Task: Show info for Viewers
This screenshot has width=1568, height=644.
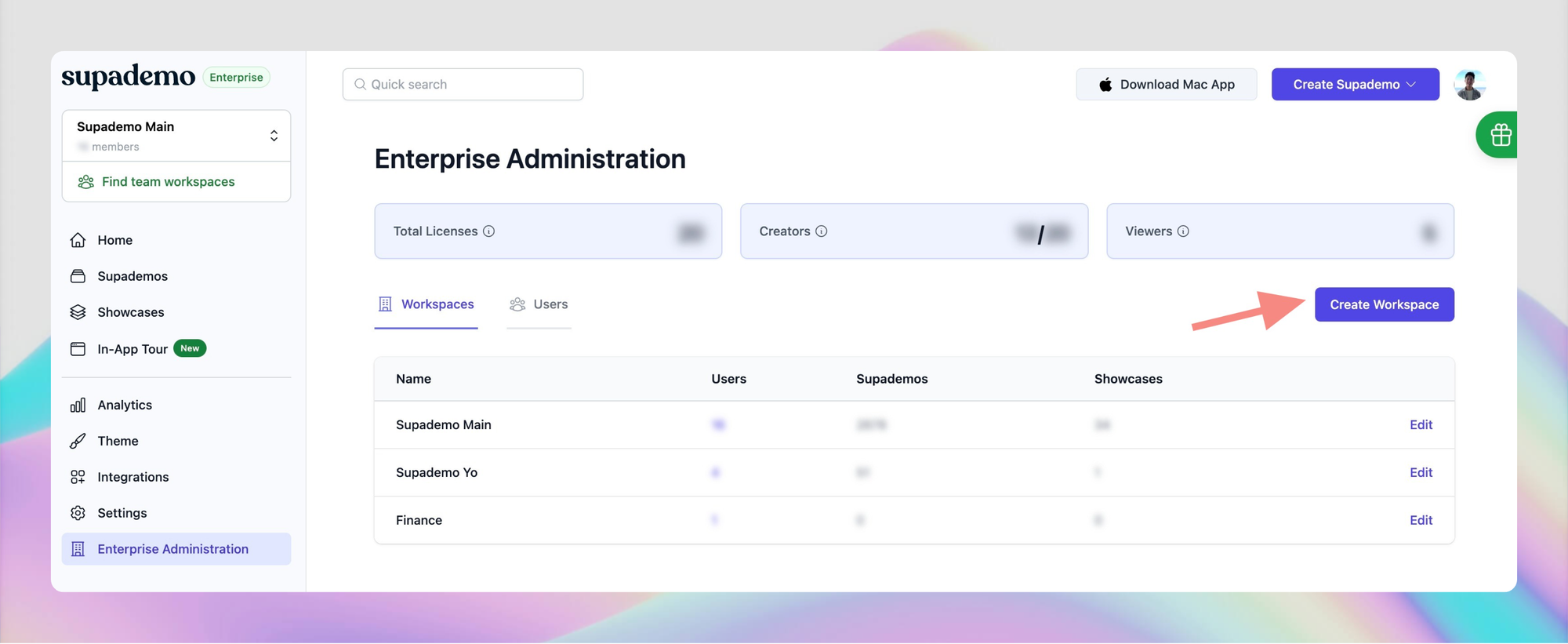Action: (x=1183, y=231)
